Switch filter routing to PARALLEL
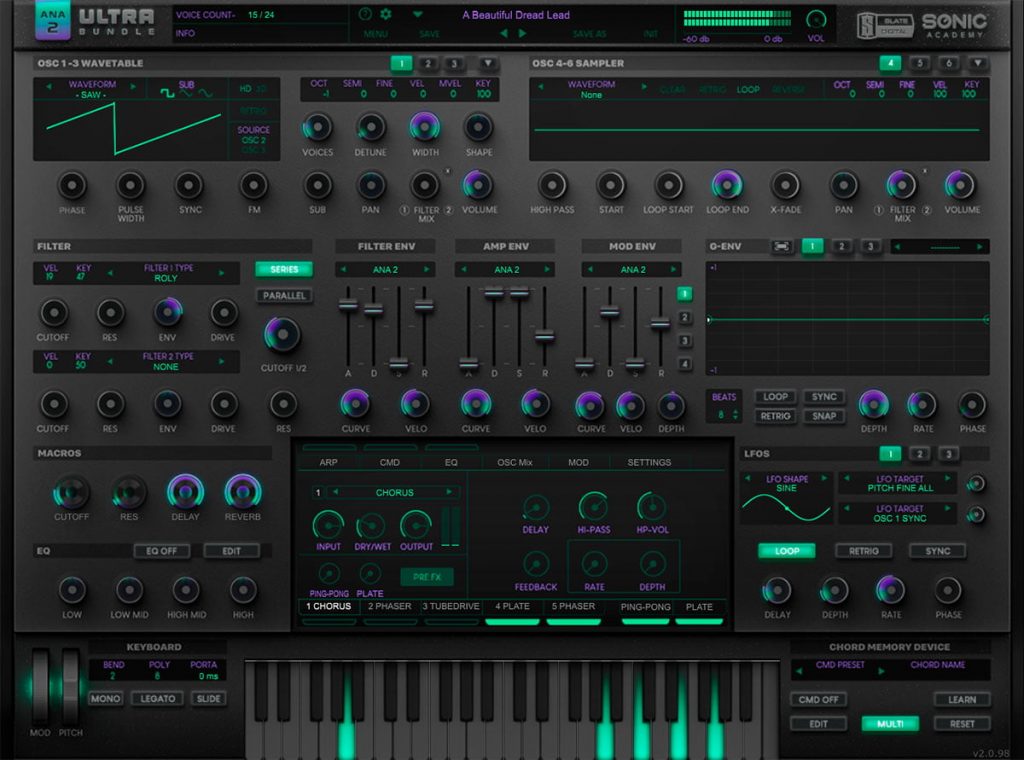Screen dimensions: 1024x760 coord(284,295)
